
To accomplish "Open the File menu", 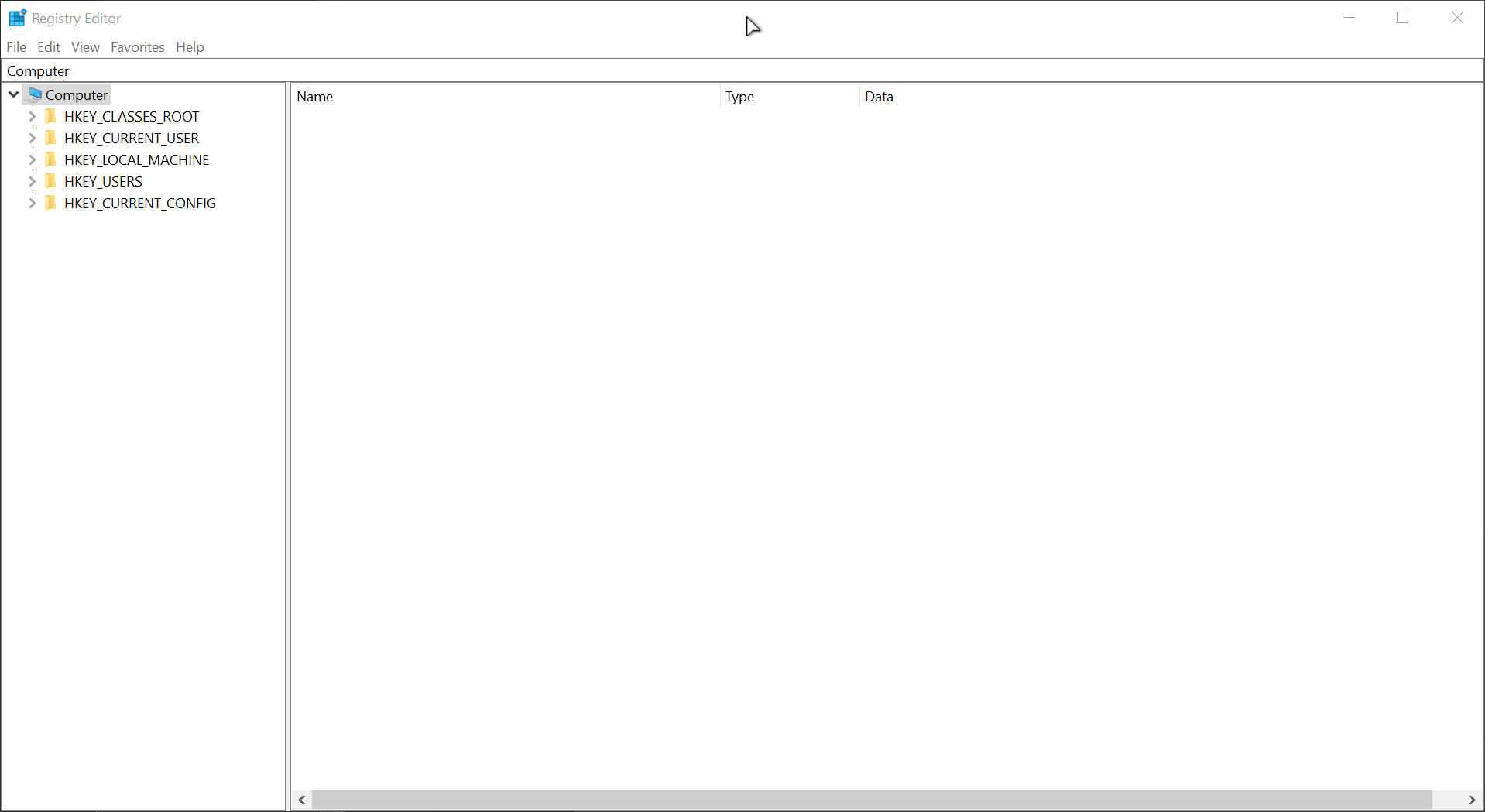I will (16, 47).
